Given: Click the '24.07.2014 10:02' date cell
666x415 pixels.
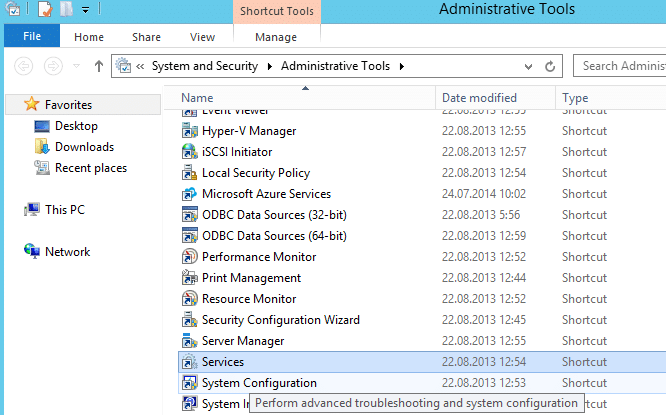Looking at the screenshot, I should click(484, 194).
